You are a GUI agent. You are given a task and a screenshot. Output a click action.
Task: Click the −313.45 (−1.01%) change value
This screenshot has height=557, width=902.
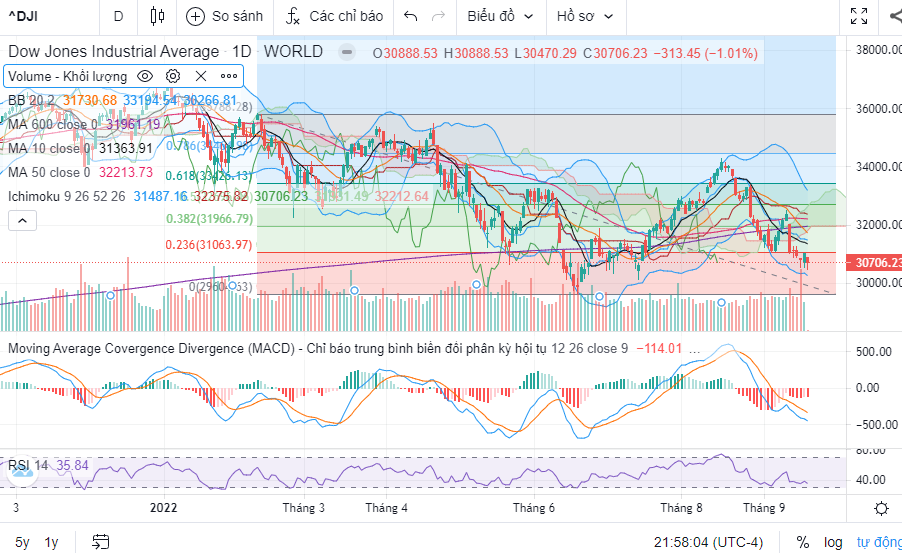(705, 54)
